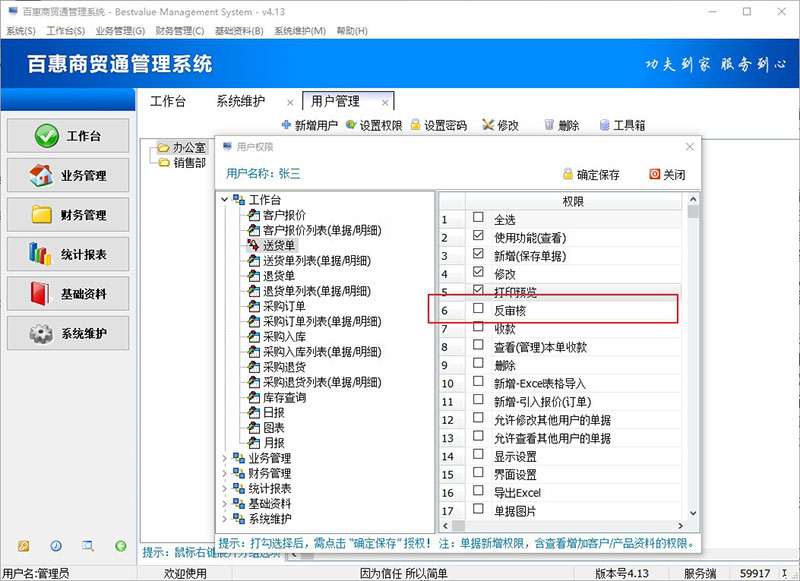Open the 财务管理(C) menu

[x=180, y=31]
